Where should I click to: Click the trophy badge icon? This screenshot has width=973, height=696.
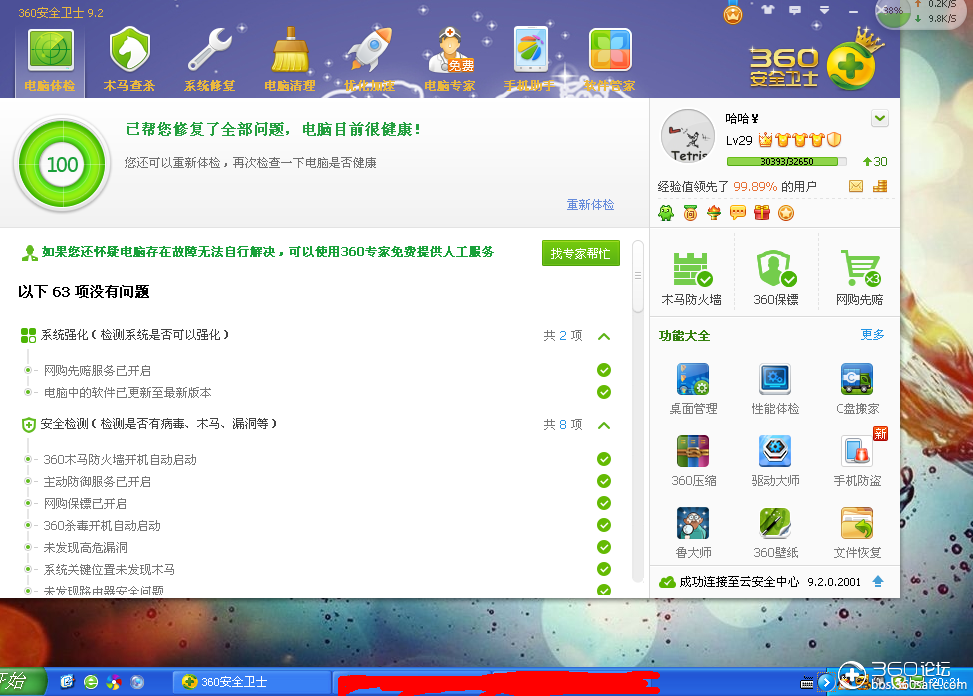pyautogui.click(x=714, y=213)
